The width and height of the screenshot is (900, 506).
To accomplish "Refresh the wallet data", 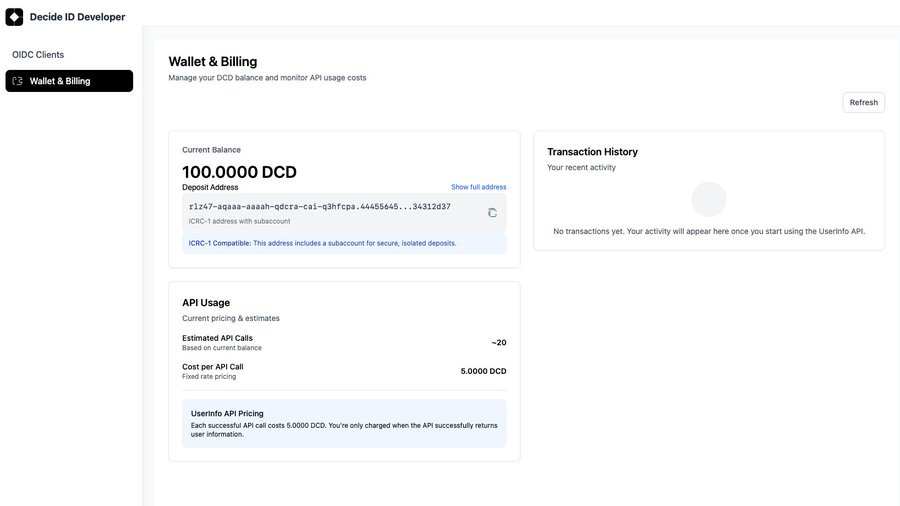I will (x=863, y=103).
